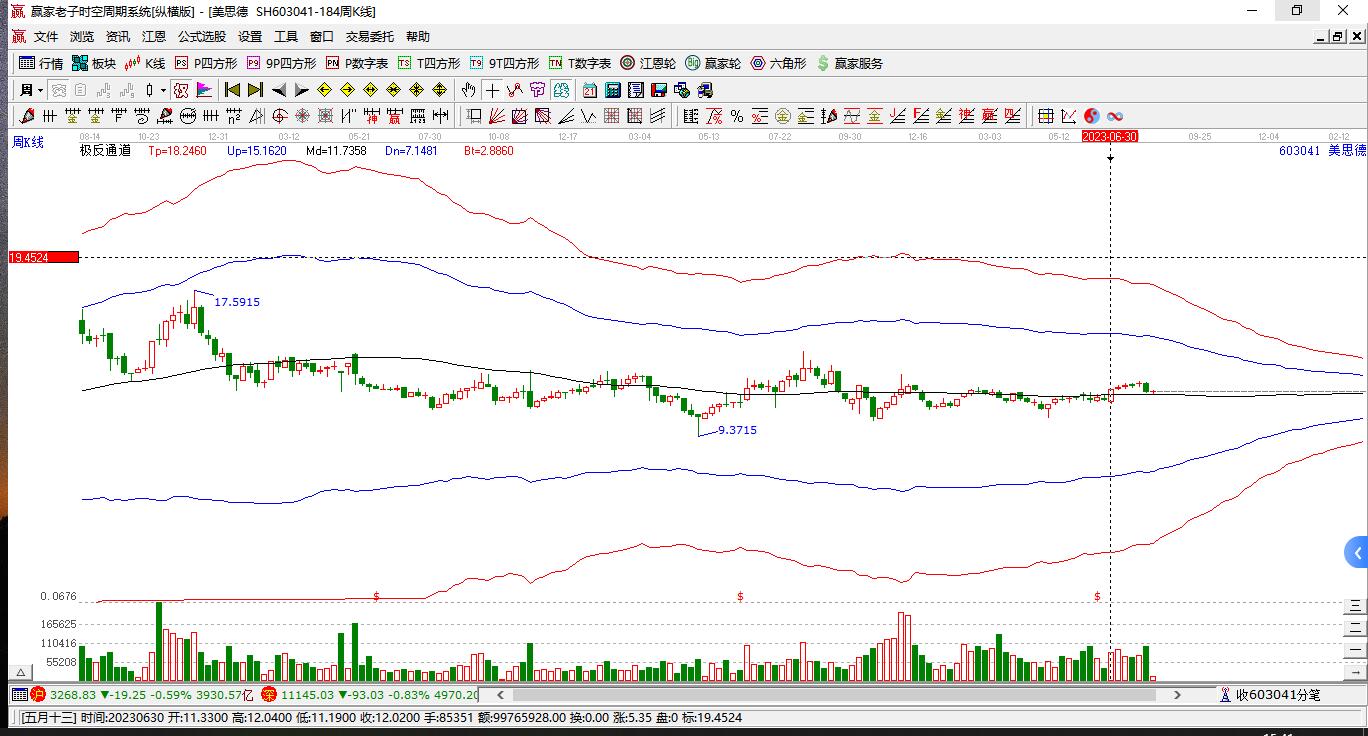Open the 交易委托 menu
Screen dimensions: 1368x736
[370, 37]
